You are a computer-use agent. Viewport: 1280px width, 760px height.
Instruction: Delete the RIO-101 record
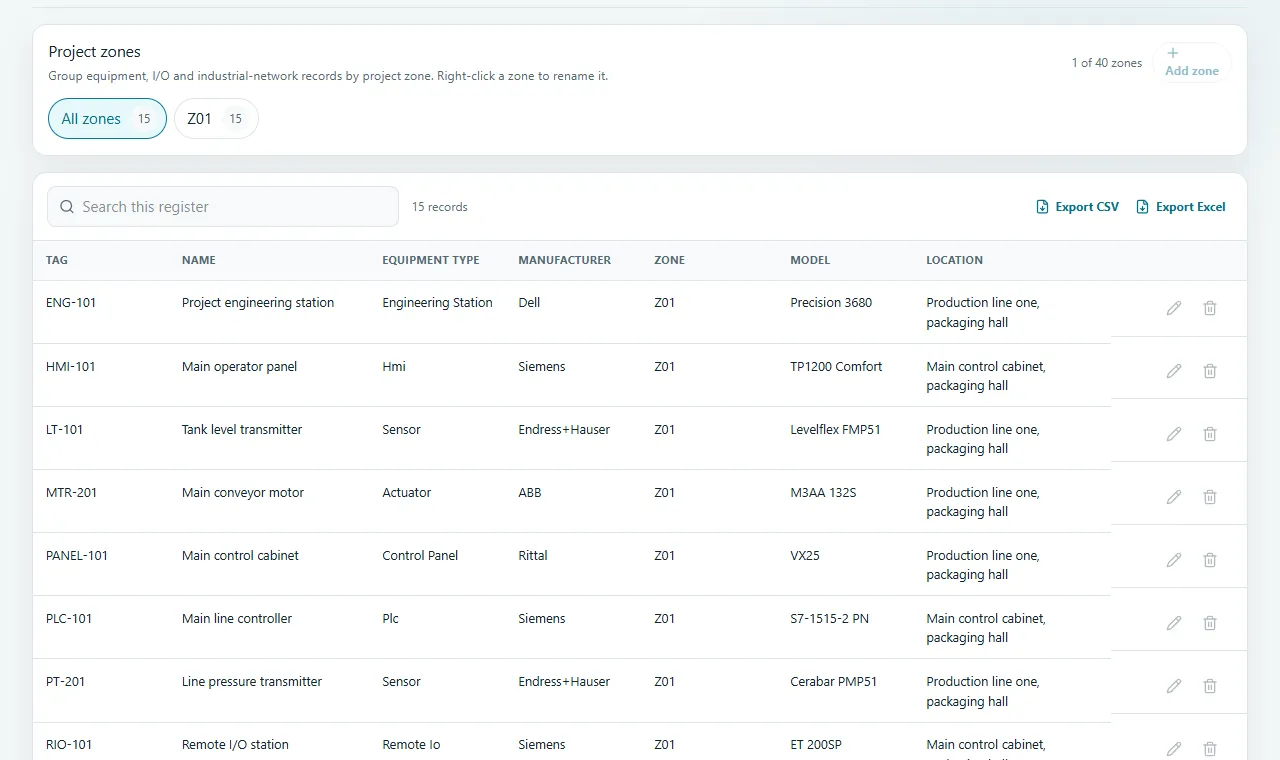1210,748
